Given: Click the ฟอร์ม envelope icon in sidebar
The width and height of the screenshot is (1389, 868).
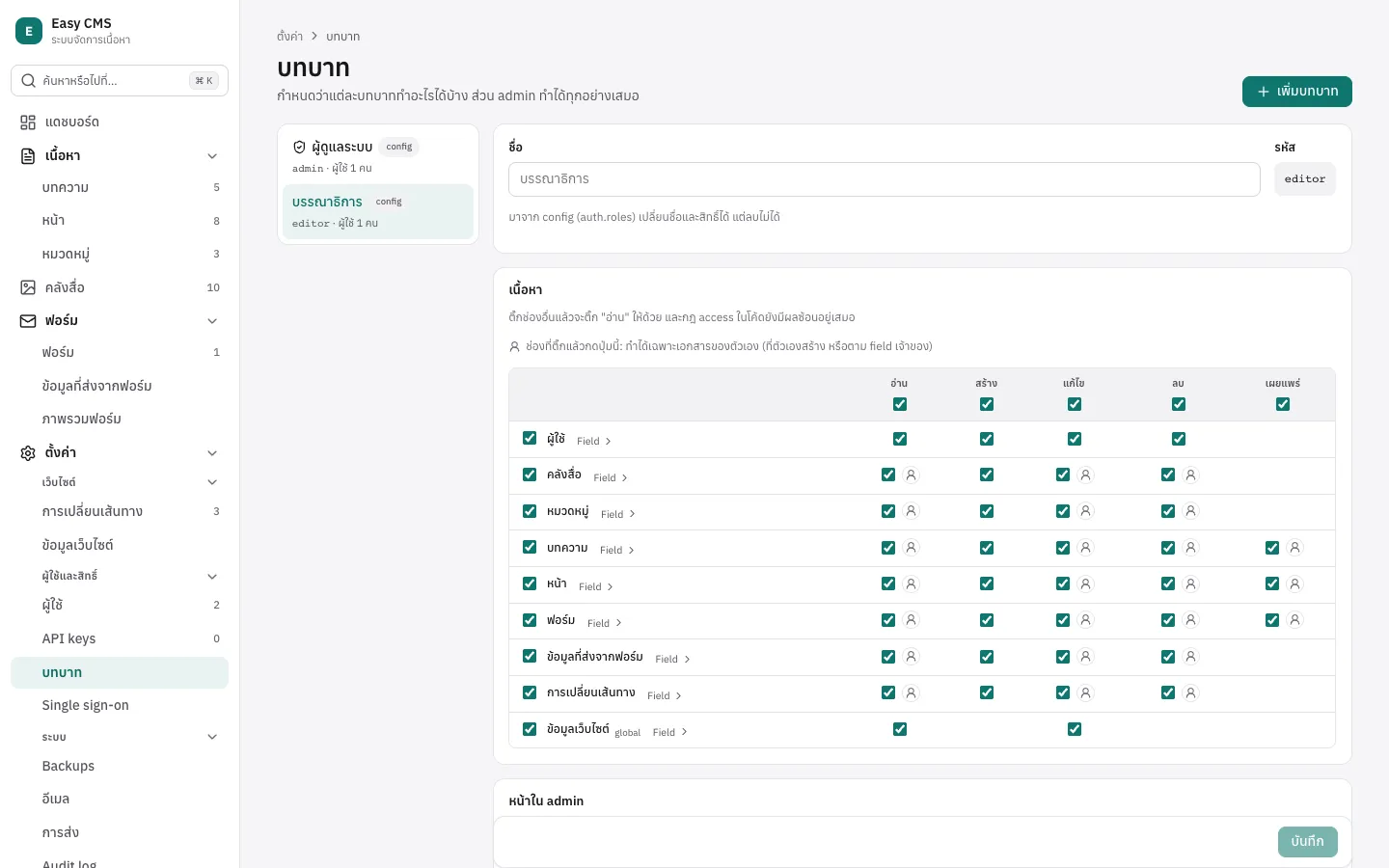Looking at the screenshot, I should (28, 320).
